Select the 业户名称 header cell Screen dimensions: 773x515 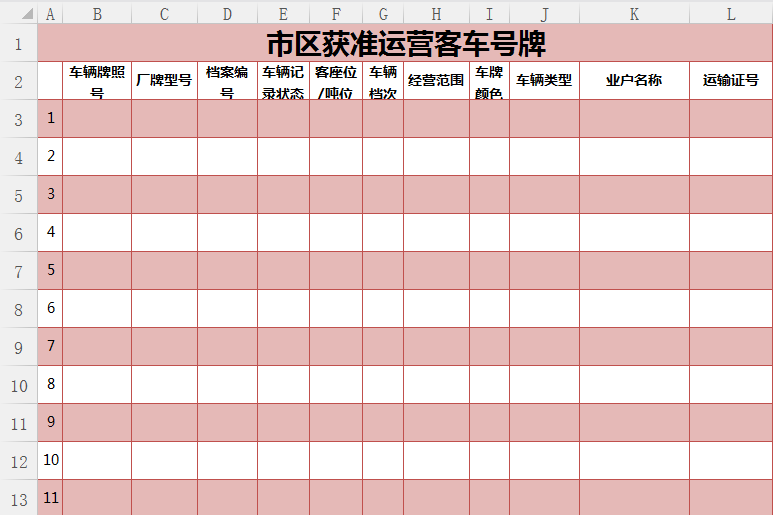pyautogui.click(x=634, y=81)
